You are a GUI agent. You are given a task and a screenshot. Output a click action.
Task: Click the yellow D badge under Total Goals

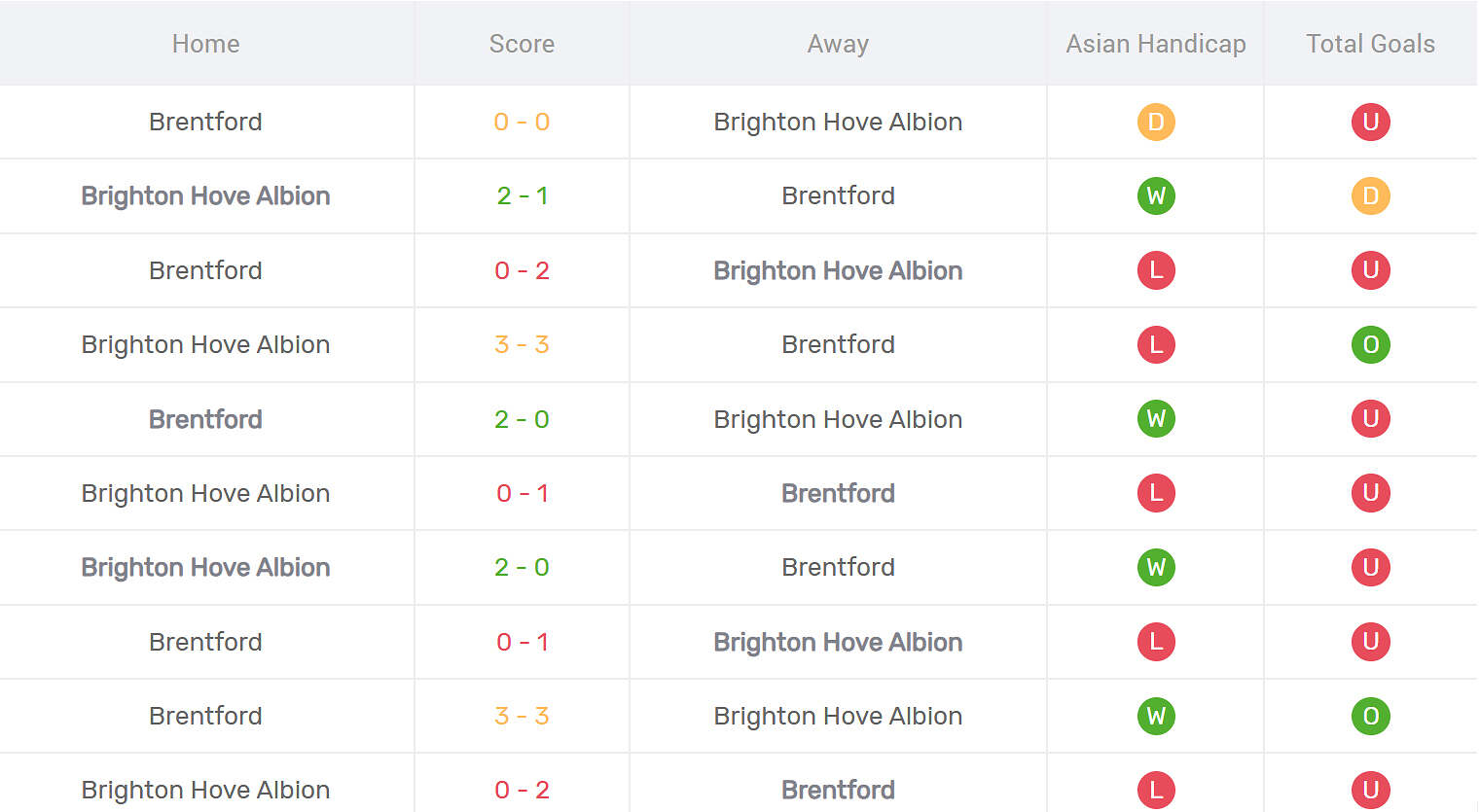tap(1370, 196)
